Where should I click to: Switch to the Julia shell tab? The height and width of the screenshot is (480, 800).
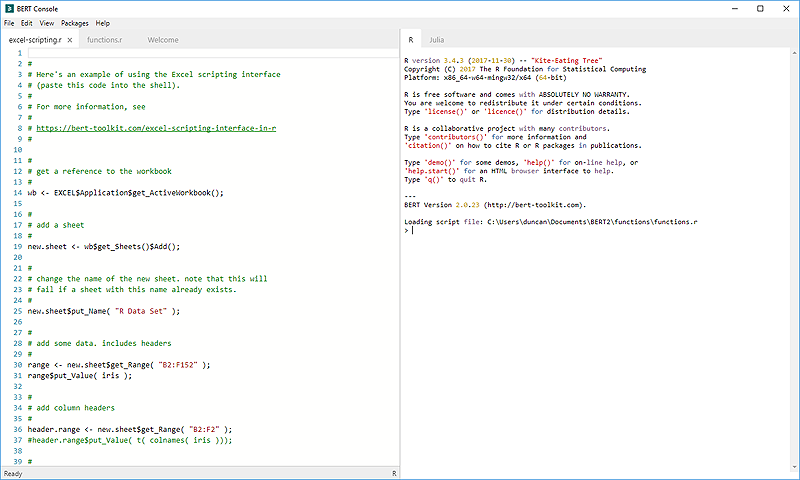click(x=437, y=40)
